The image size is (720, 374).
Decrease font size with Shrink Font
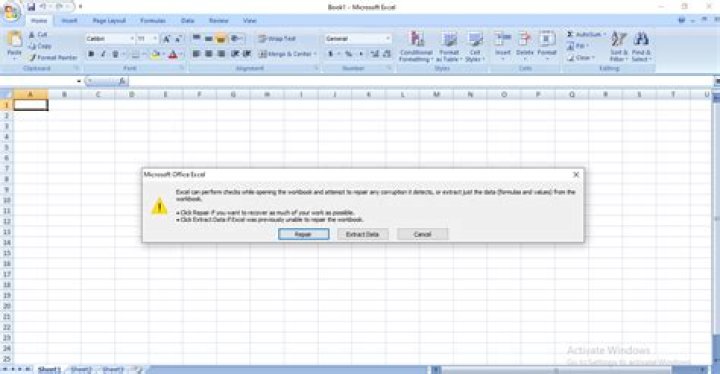pyautogui.click(x=178, y=39)
